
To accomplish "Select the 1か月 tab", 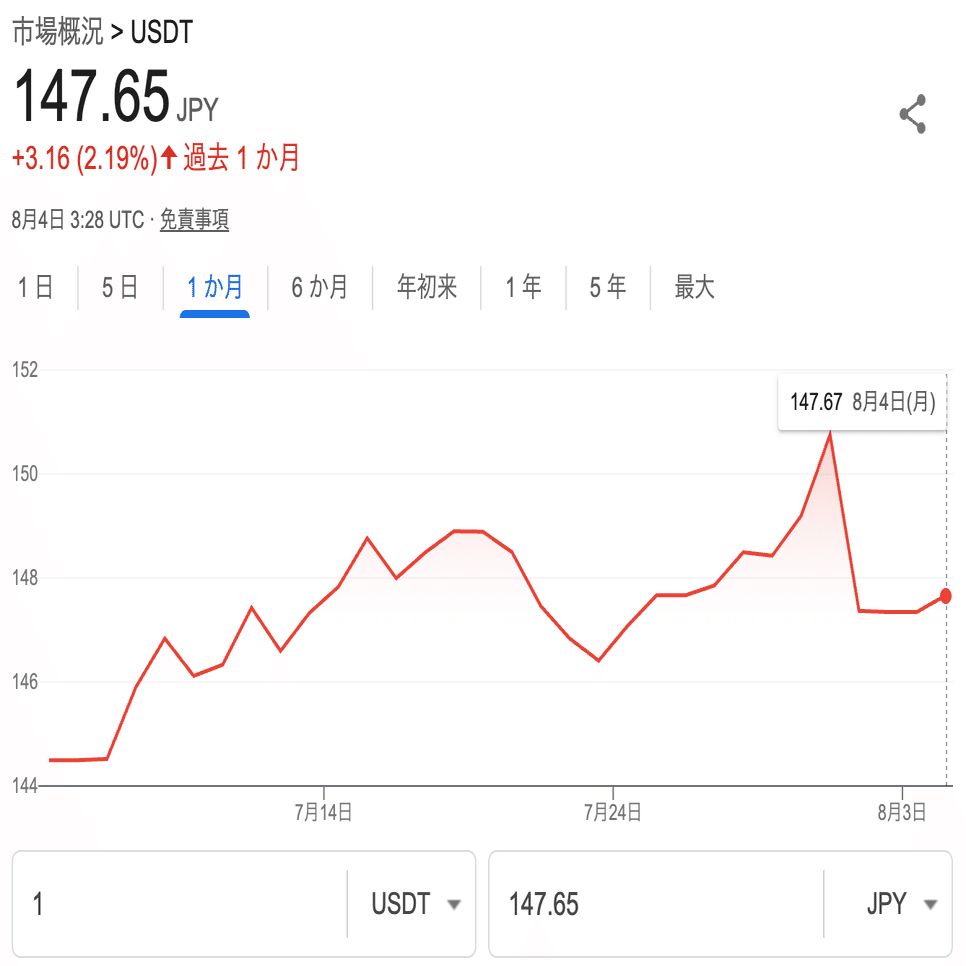I will tap(215, 288).
